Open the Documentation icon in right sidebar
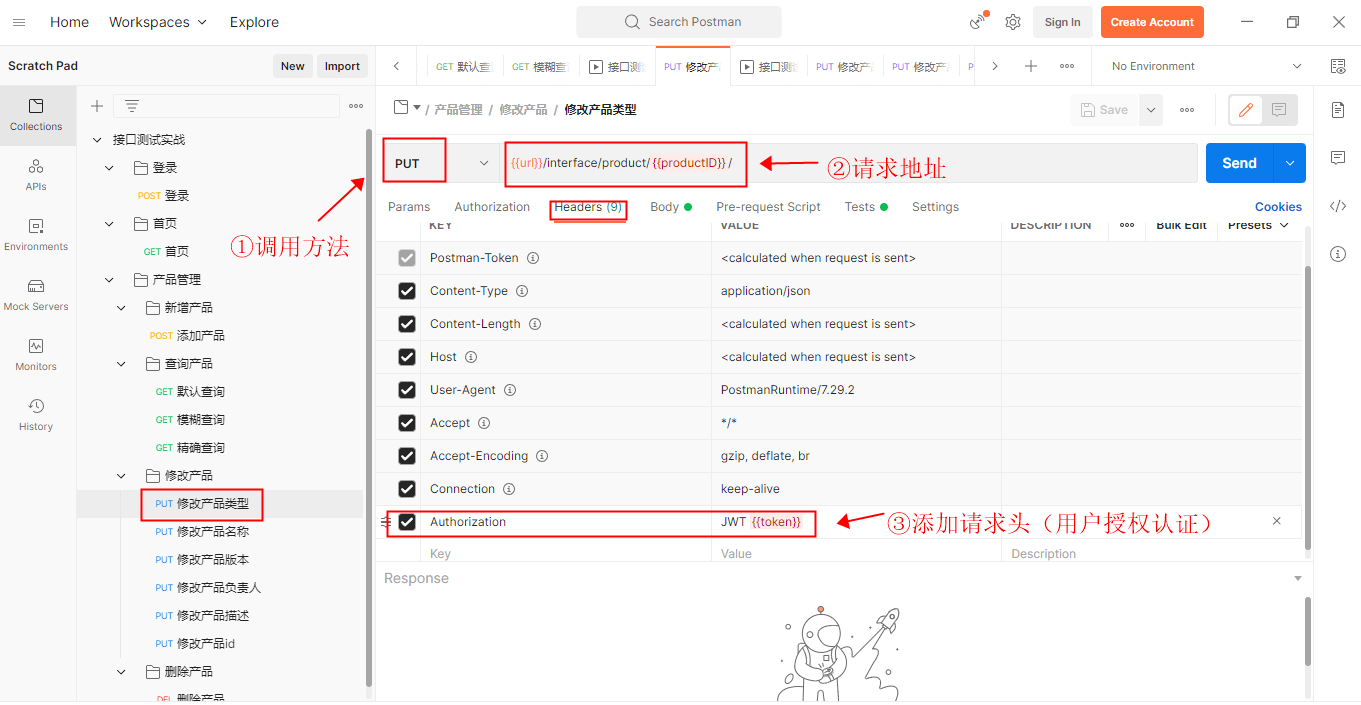 pyautogui.click(x=1338, y=110)
